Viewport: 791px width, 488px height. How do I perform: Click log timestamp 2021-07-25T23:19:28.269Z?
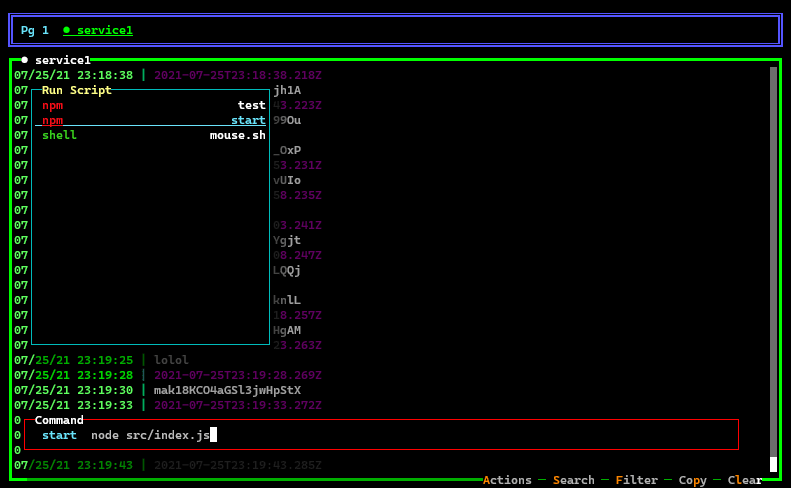point(238,375)
